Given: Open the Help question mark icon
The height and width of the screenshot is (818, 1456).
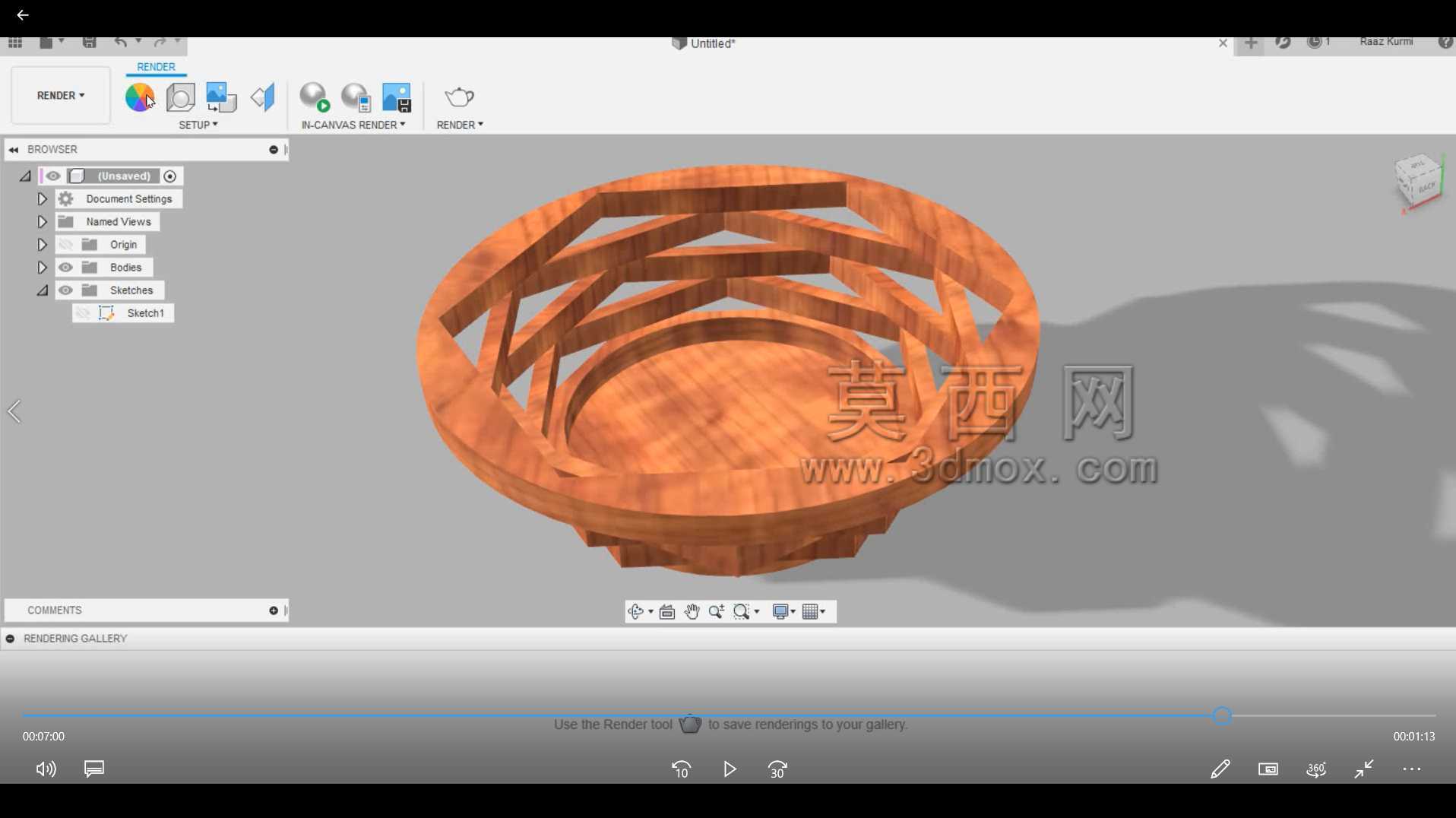Looking at the screenshot, I should [1445, 43].
